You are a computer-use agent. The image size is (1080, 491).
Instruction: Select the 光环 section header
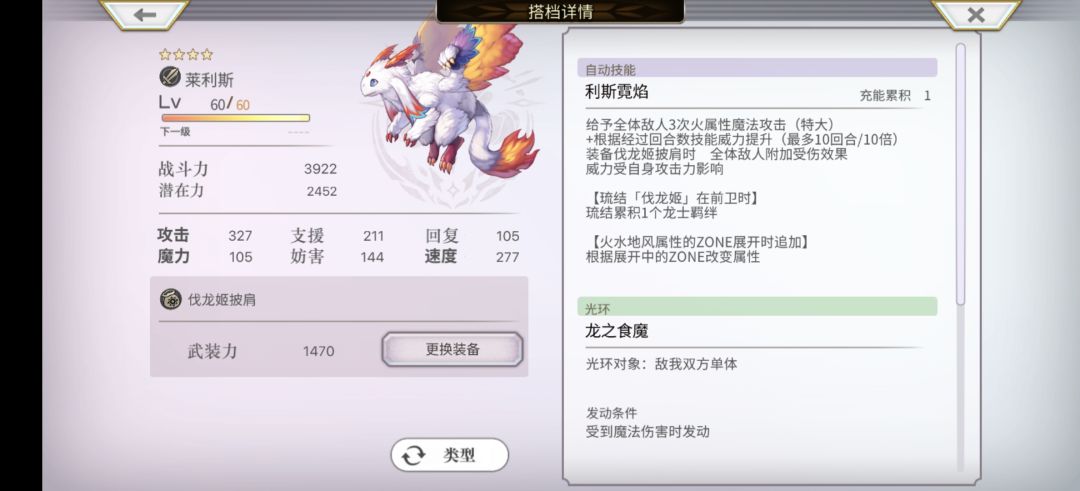click(x=757, y=308)
